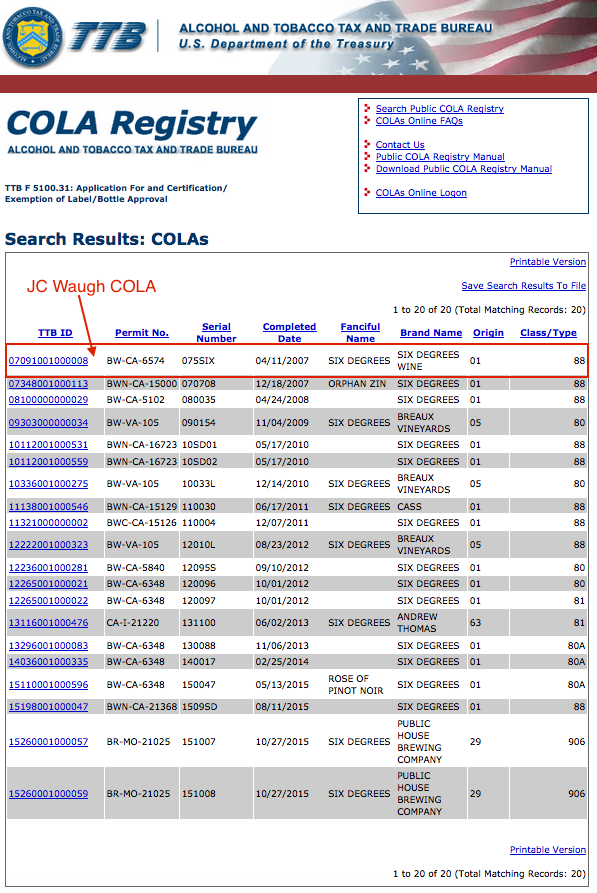
Task: Click the TTB logo in the header
Action: [x=108, y=37]
